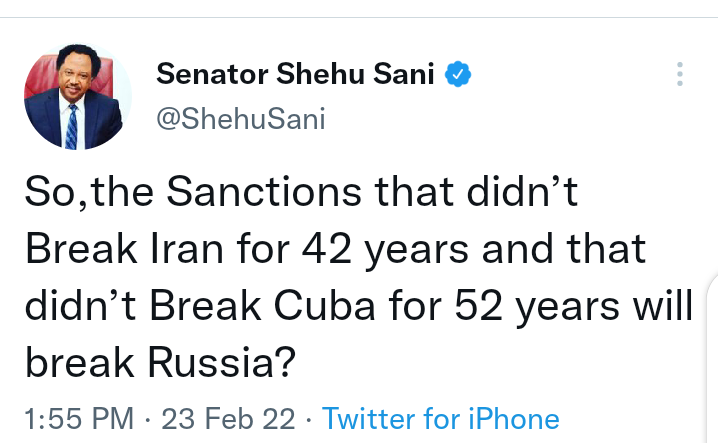Click the word Cuba in the tweet
This screenshot has width=718, height=443.
click(341, 306)
